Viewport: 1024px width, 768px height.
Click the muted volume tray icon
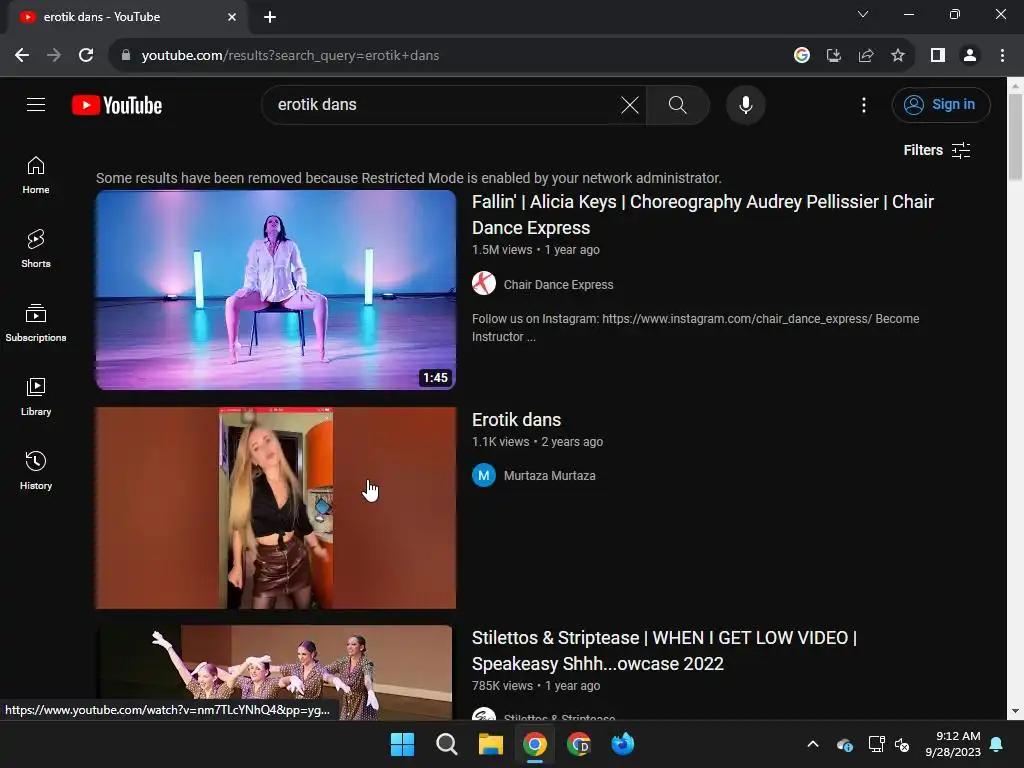point(902,744)
